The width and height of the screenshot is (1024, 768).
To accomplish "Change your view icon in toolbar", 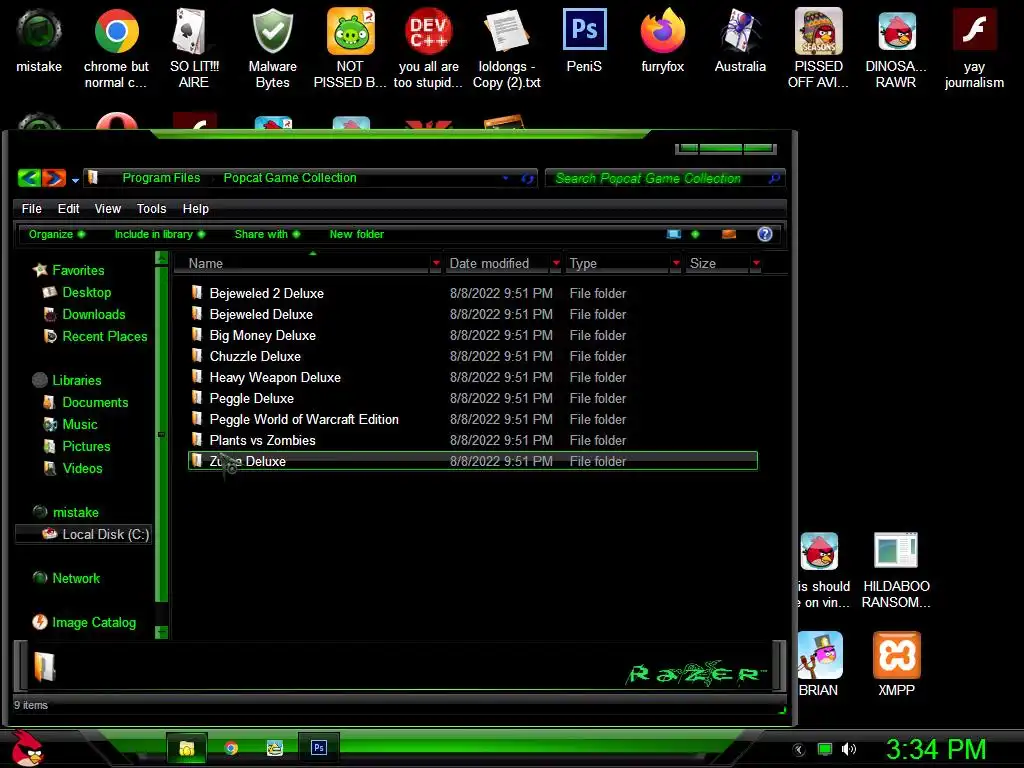I will (x=674, y=234).
